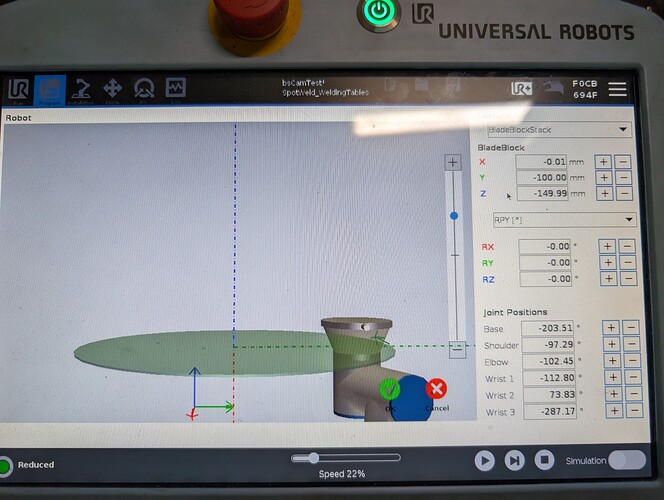The image size is (664, 500).
Task: Decrease RY with its minus button
Action: point(628,262)
